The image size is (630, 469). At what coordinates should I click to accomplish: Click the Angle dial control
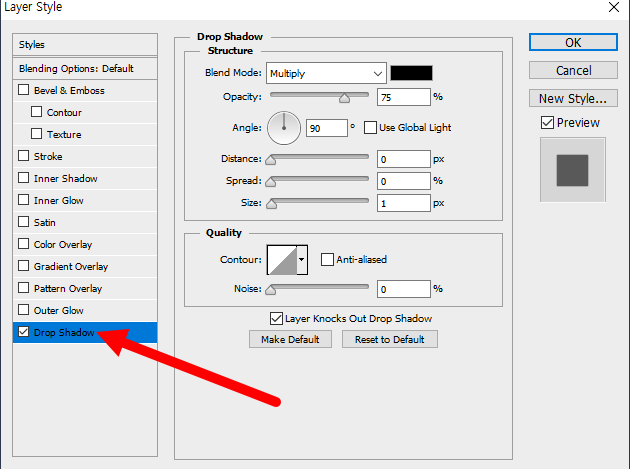[x=284, y=128]
